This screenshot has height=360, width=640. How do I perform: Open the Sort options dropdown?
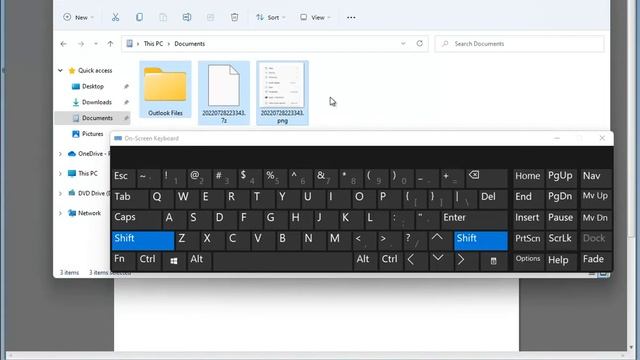(271, 17)
